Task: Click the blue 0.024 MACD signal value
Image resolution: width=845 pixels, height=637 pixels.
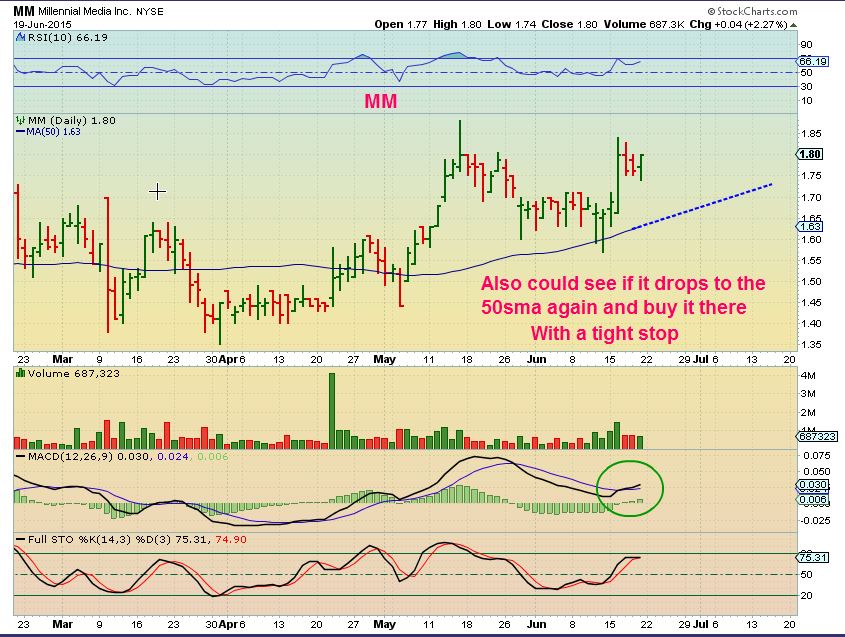Action: [x=172, y=456]
